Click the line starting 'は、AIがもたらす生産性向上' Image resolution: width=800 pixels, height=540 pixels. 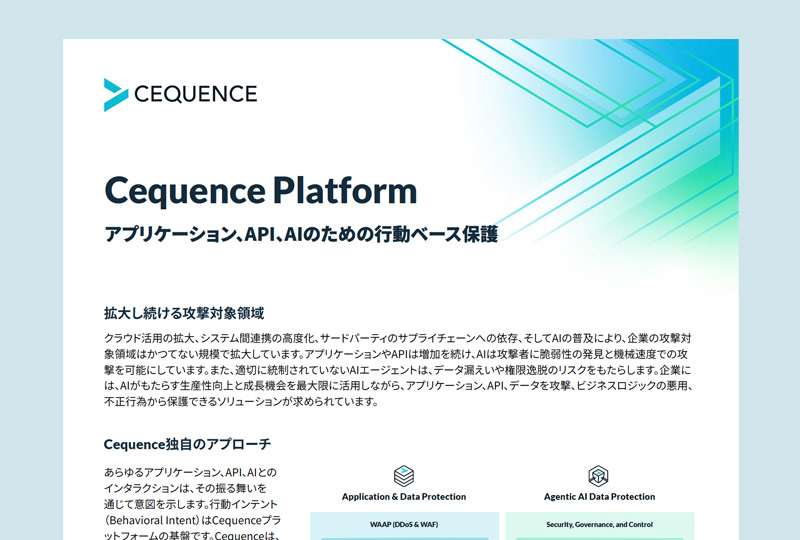click(398, 385)
